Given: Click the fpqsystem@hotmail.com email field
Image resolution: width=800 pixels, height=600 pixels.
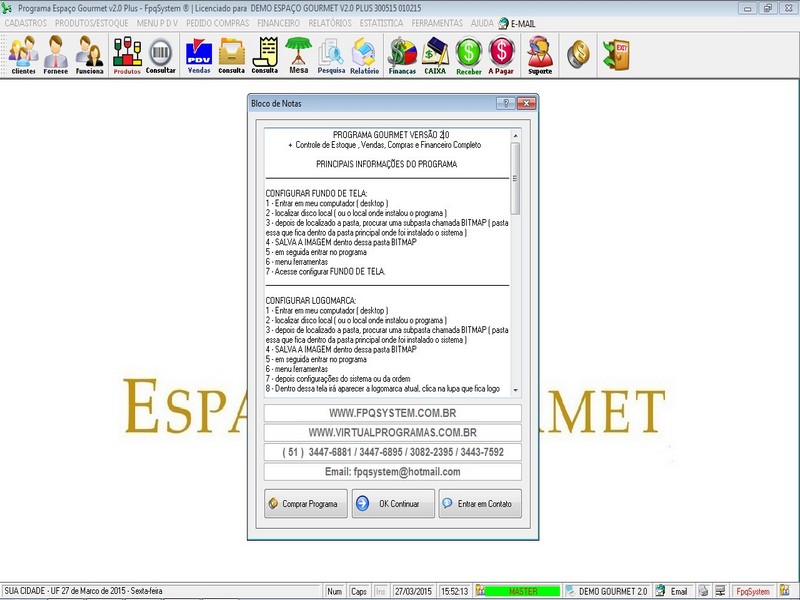Looking at the screenshot, I should [x=392, y=472].
